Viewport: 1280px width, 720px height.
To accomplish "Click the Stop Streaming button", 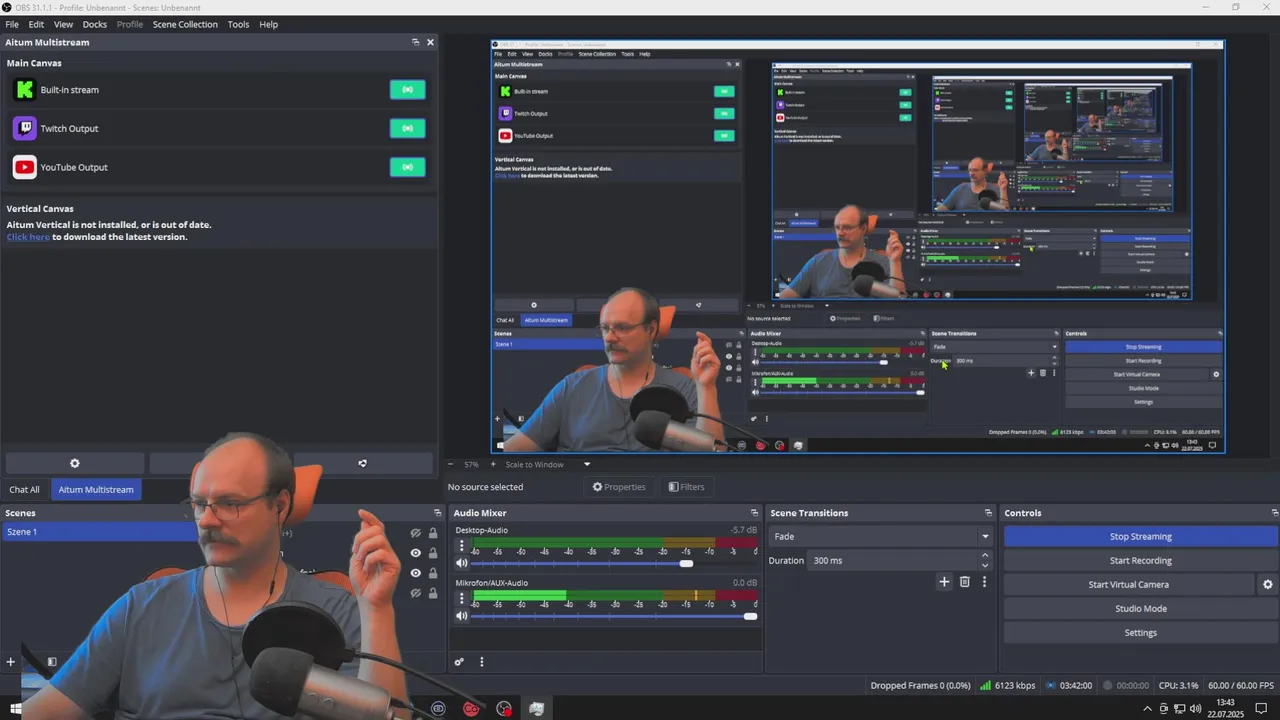I will pos(1140,537).
